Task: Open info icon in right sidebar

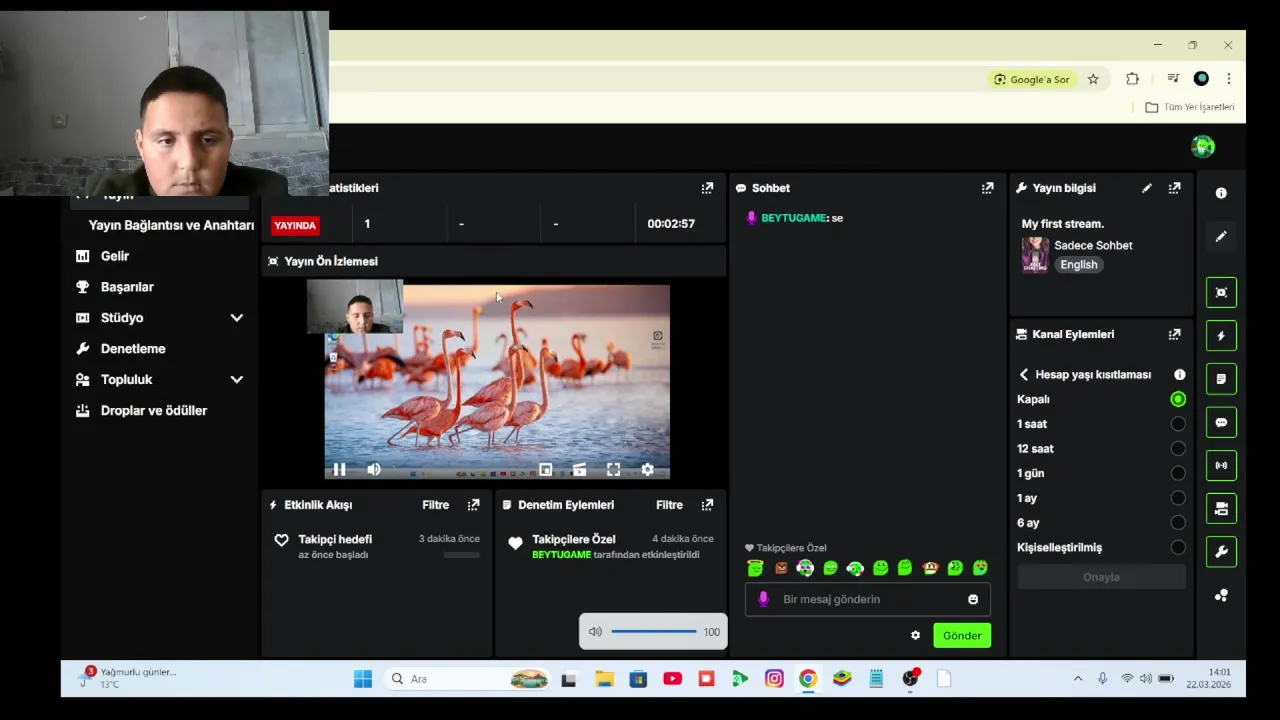Action: (1221, 193)
